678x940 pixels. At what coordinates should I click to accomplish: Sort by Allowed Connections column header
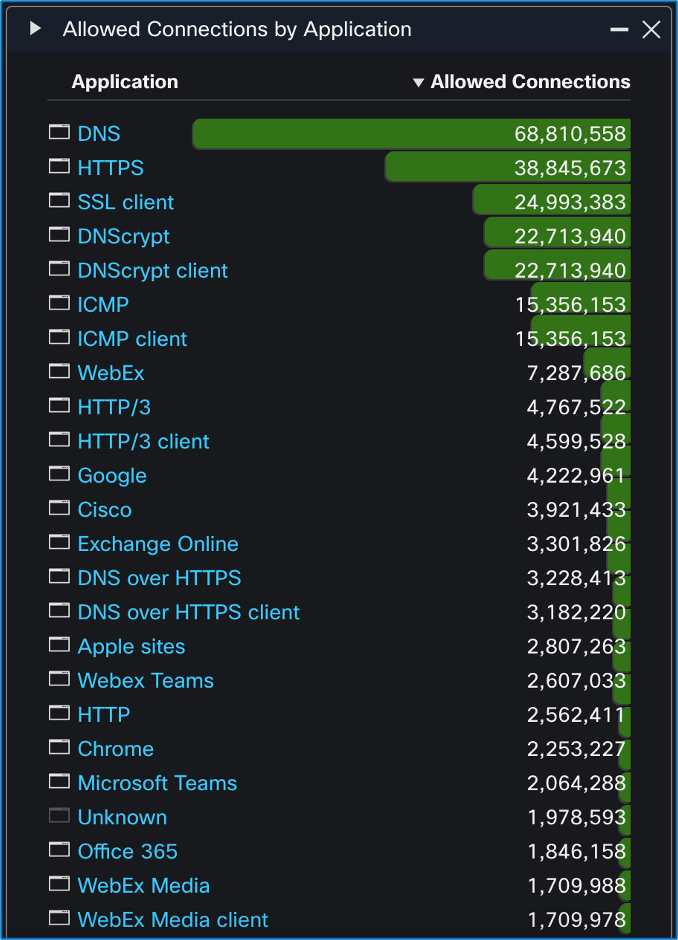pyautogui.click(x=530, y=82)
